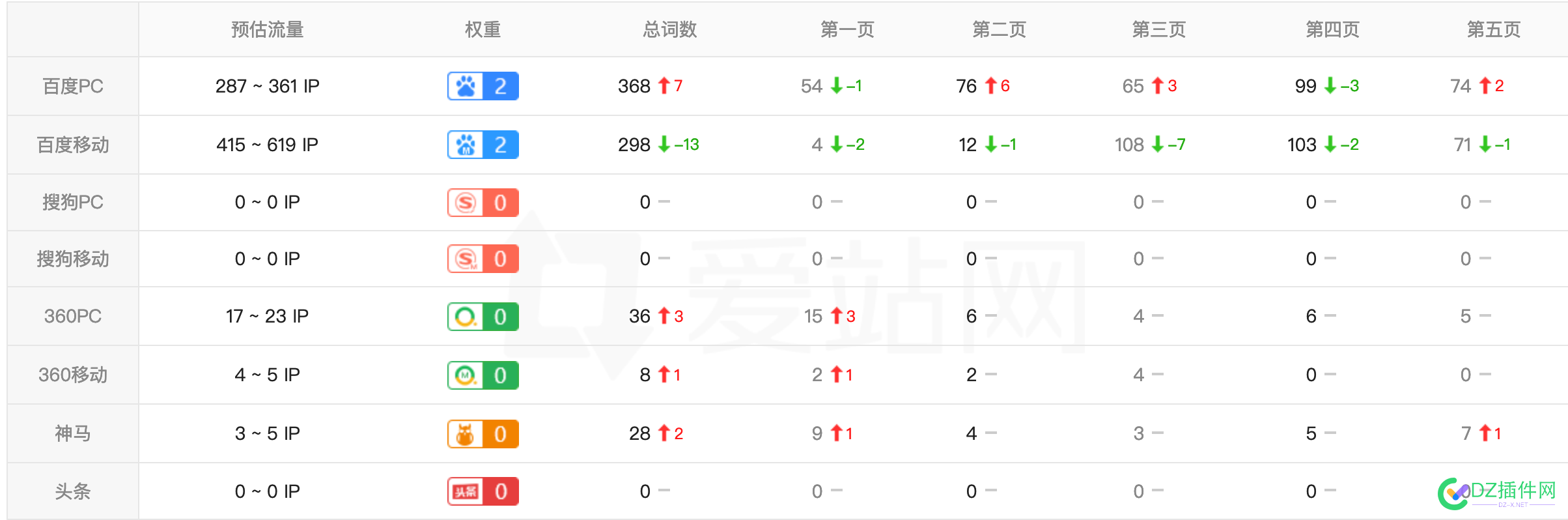Screen dimensions: 1568x520
Task: Click 百度PC total keywords 368
Action: pyautogui.click(x=634, y=86)
